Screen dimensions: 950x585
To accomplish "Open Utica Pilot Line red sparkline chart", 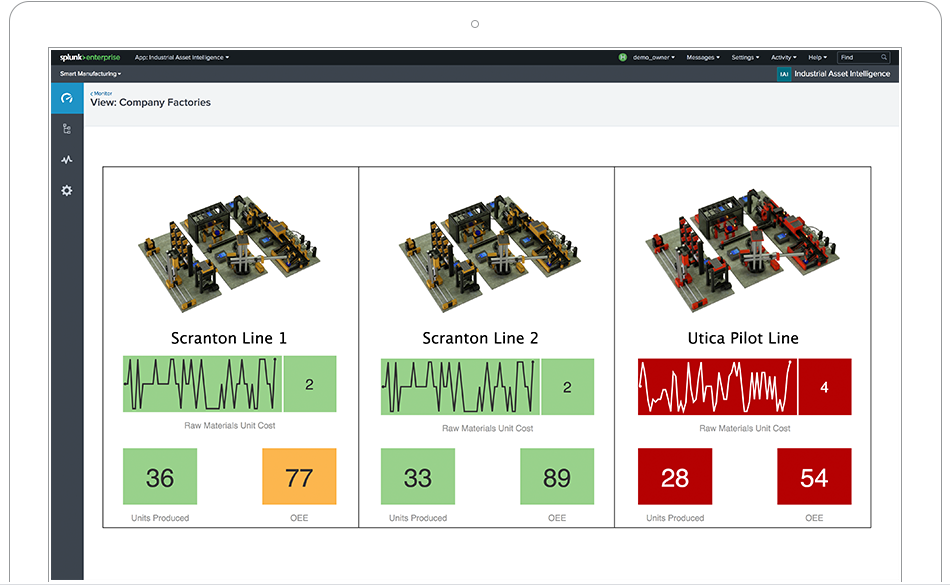I will click(x=717, y=386).
